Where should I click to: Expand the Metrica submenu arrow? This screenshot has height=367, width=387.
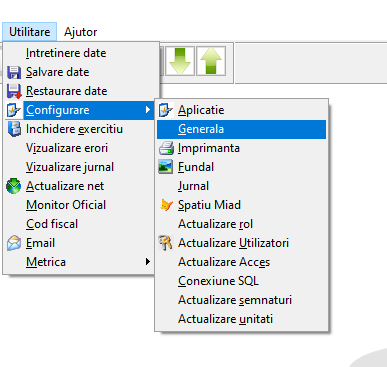148,262
